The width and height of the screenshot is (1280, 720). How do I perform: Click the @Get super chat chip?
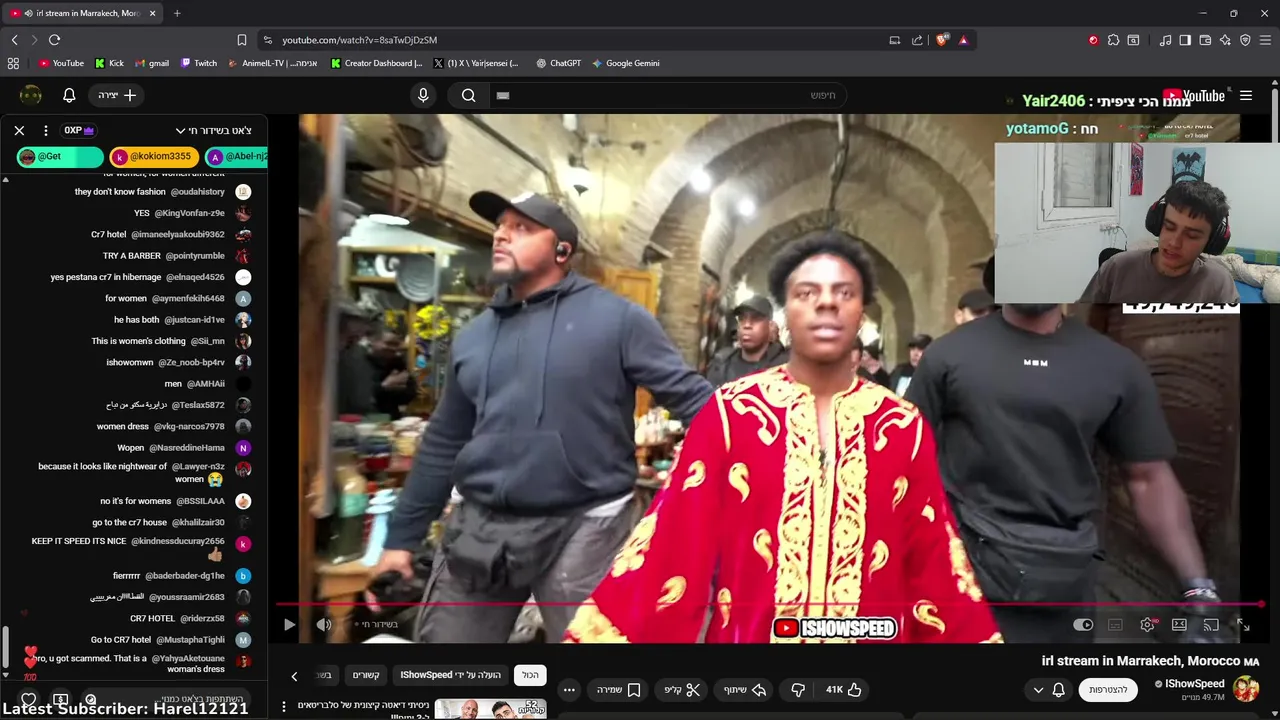pos(60,157)
